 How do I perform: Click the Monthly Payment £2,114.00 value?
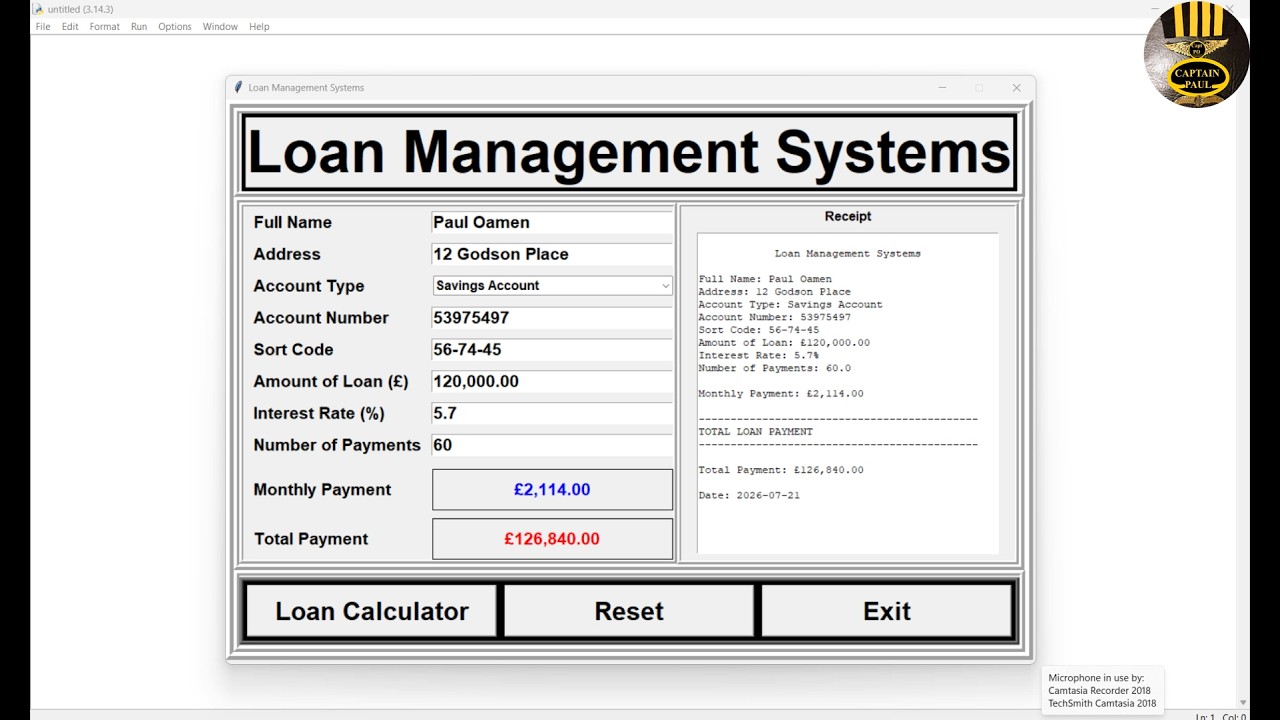click(552, 490)
